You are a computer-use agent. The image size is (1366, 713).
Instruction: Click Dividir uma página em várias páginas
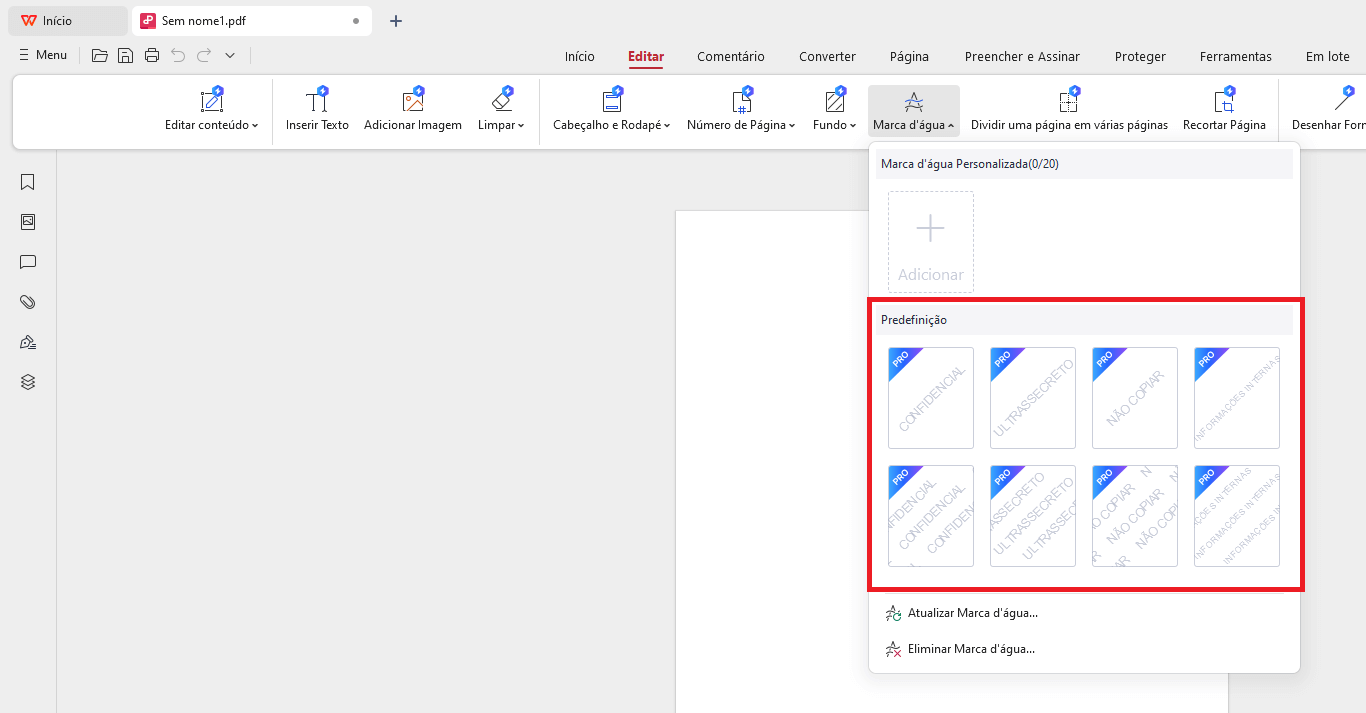coord(1068,108)
